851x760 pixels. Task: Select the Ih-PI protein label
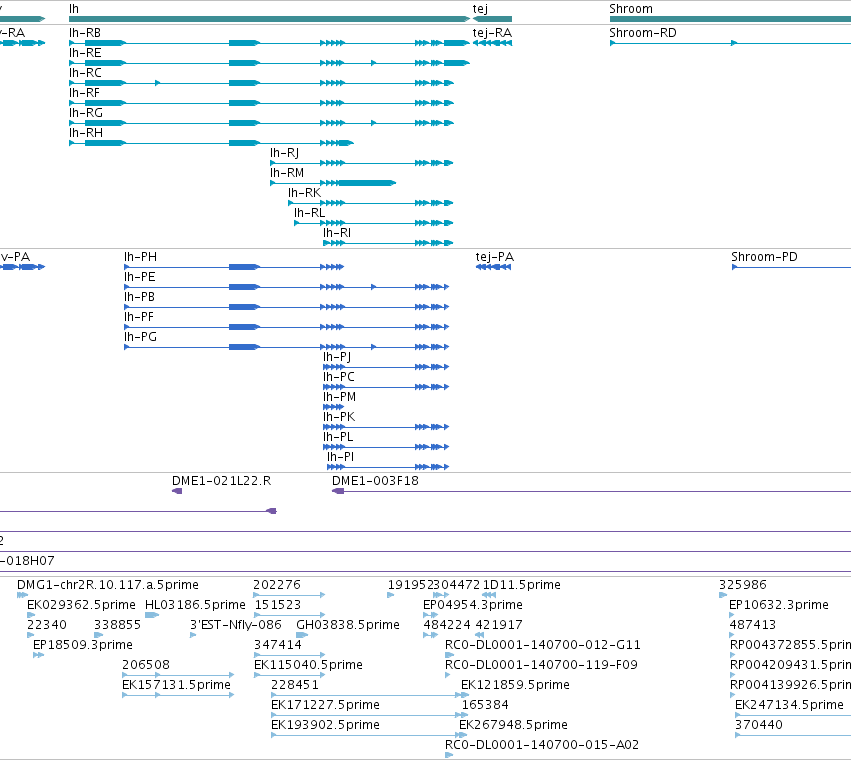340,457
